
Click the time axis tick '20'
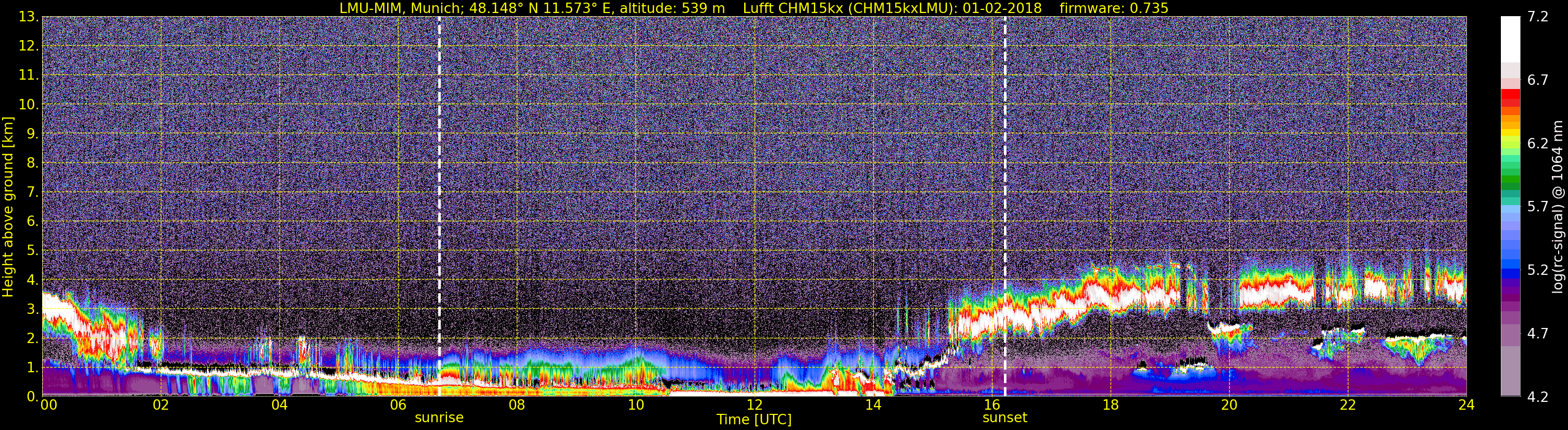click(x=1229, y=405)
